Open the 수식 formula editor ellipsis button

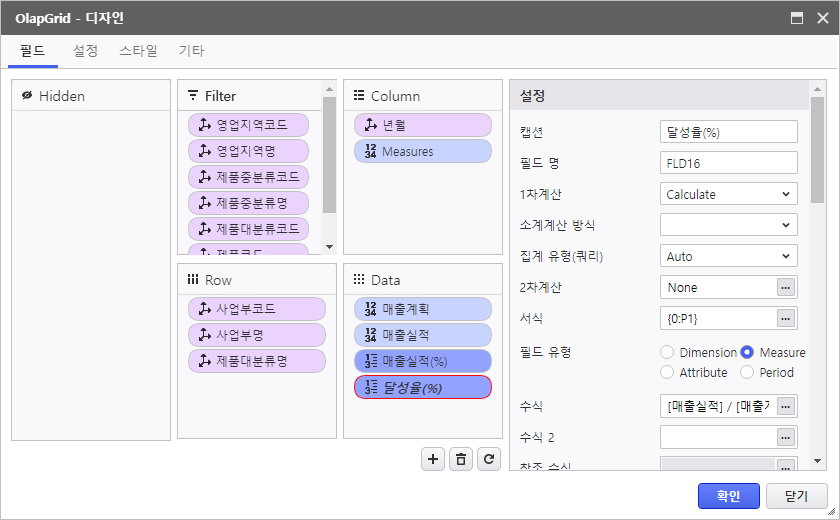[x=786, y=406]
